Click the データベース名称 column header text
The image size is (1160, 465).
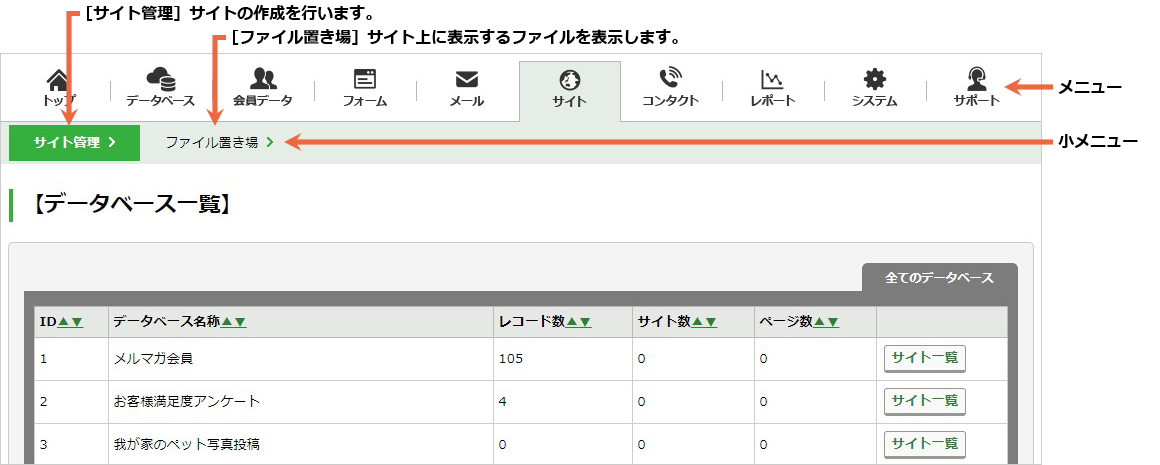[x=167, y=322]
